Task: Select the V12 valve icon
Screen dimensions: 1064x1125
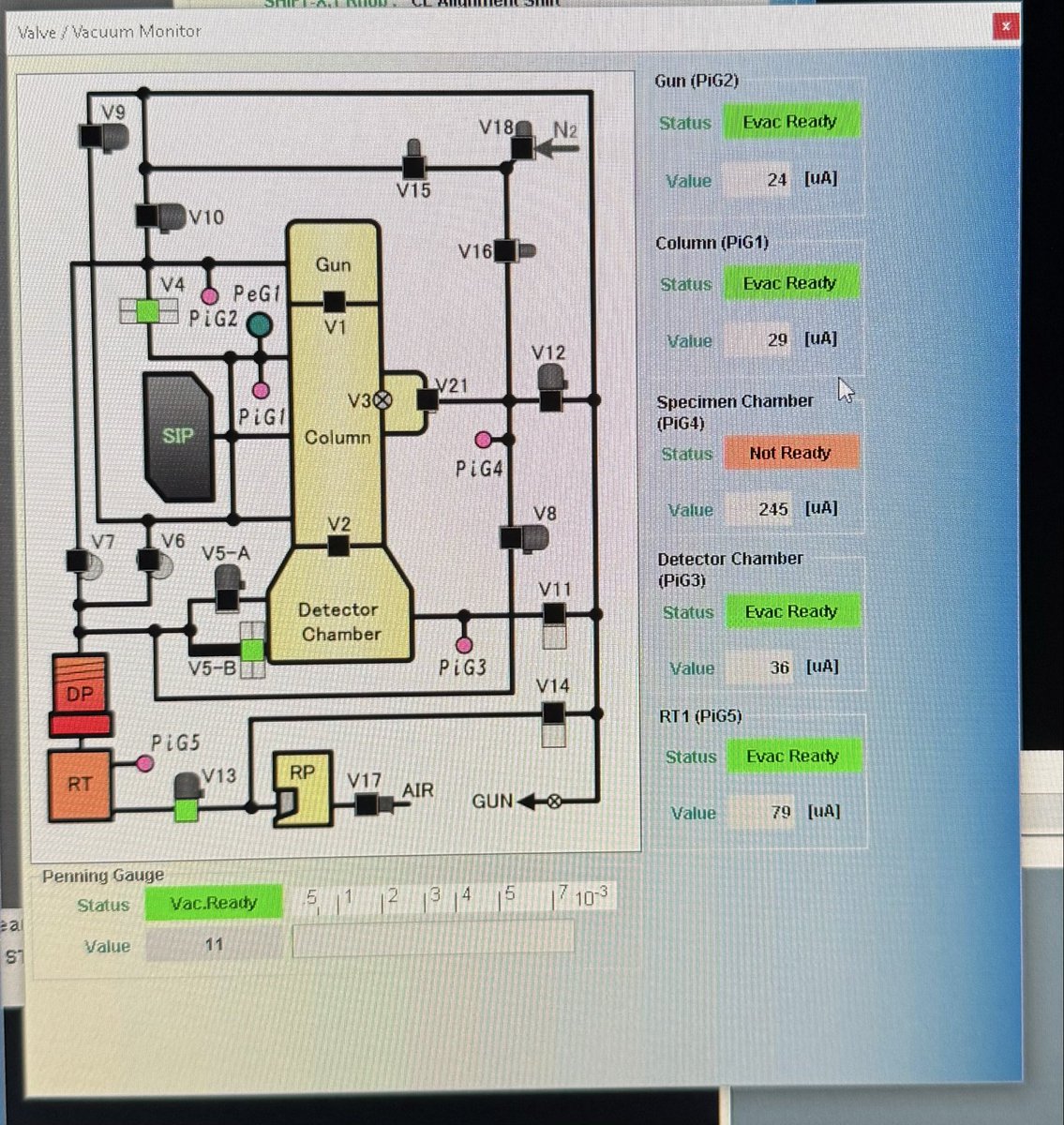Action: (551, 389)
